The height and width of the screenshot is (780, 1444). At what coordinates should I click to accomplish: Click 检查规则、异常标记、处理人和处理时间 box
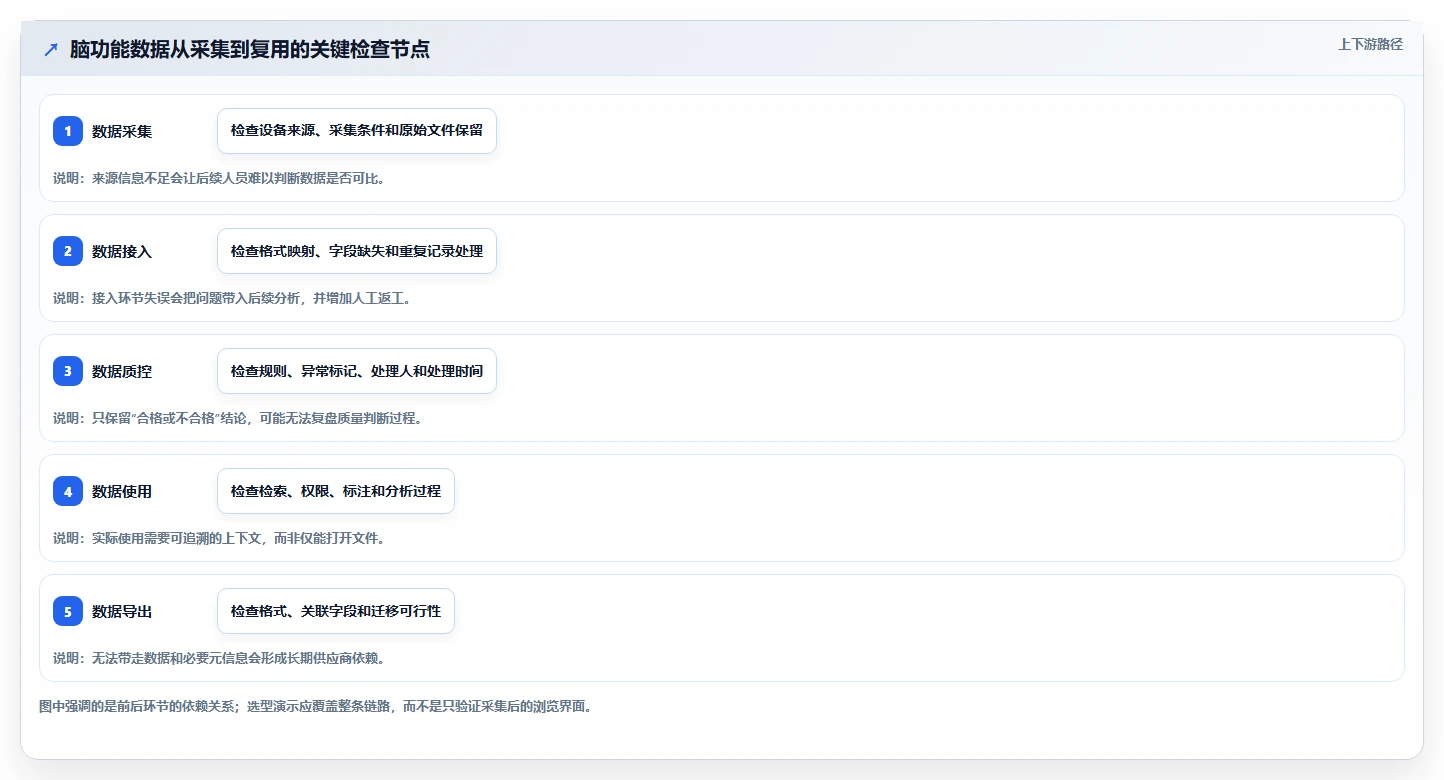[357, 371]
